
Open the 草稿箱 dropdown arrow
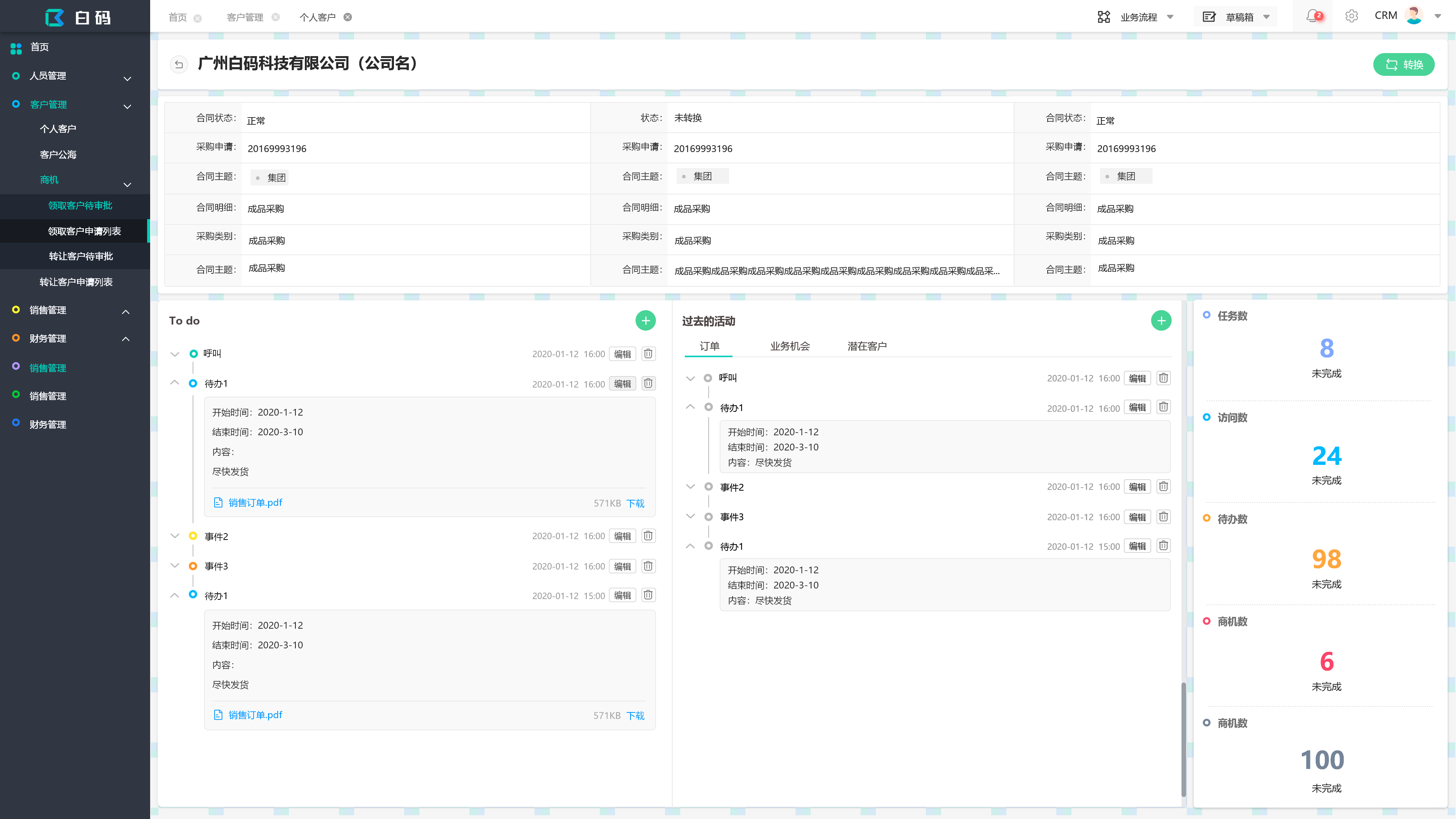pos(1267,17)
